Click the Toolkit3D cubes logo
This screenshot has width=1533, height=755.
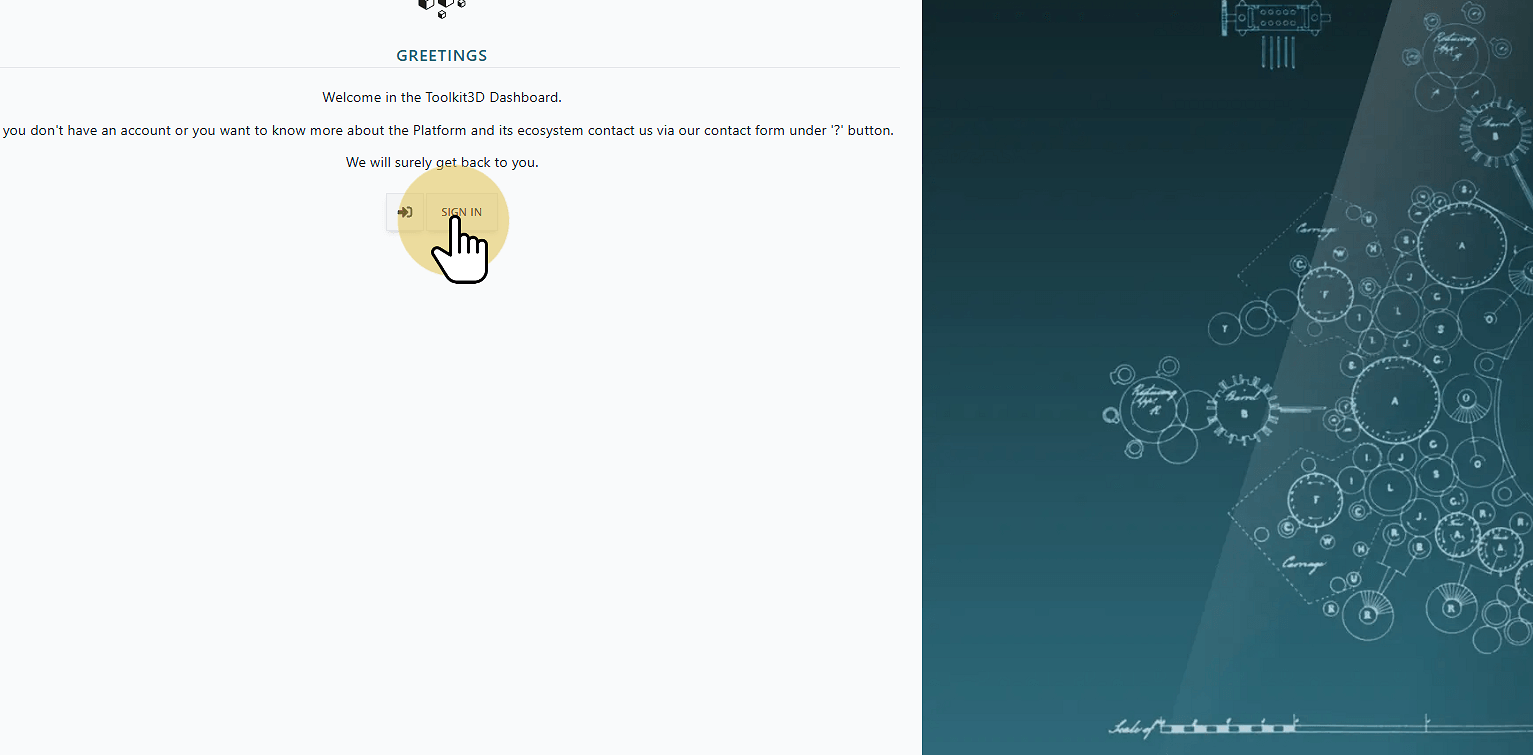442,8
